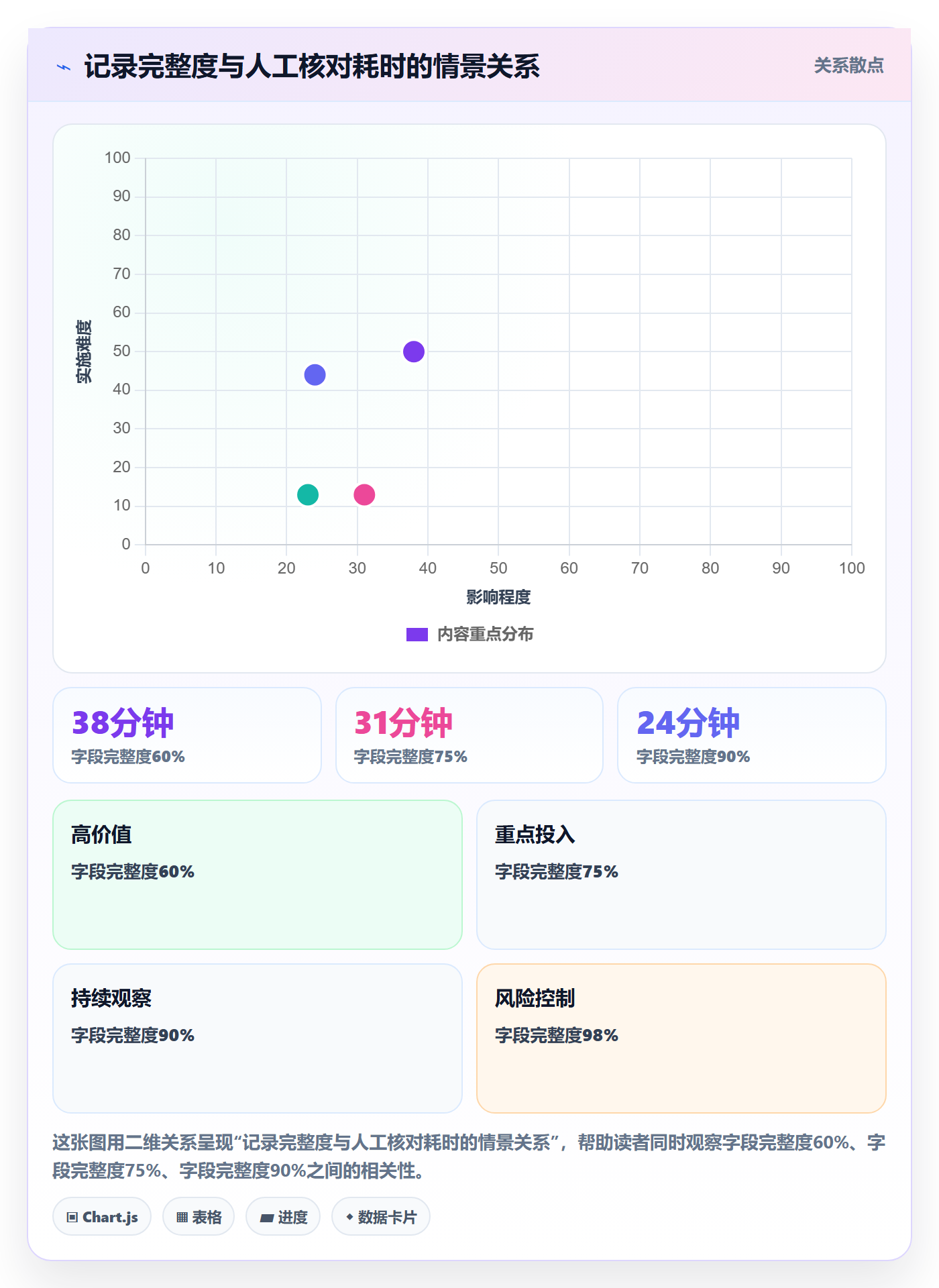Click the 进度 tag chip
Image resolution: width=939 pixels, height=1288 pixels.
tap(283, 1217)
